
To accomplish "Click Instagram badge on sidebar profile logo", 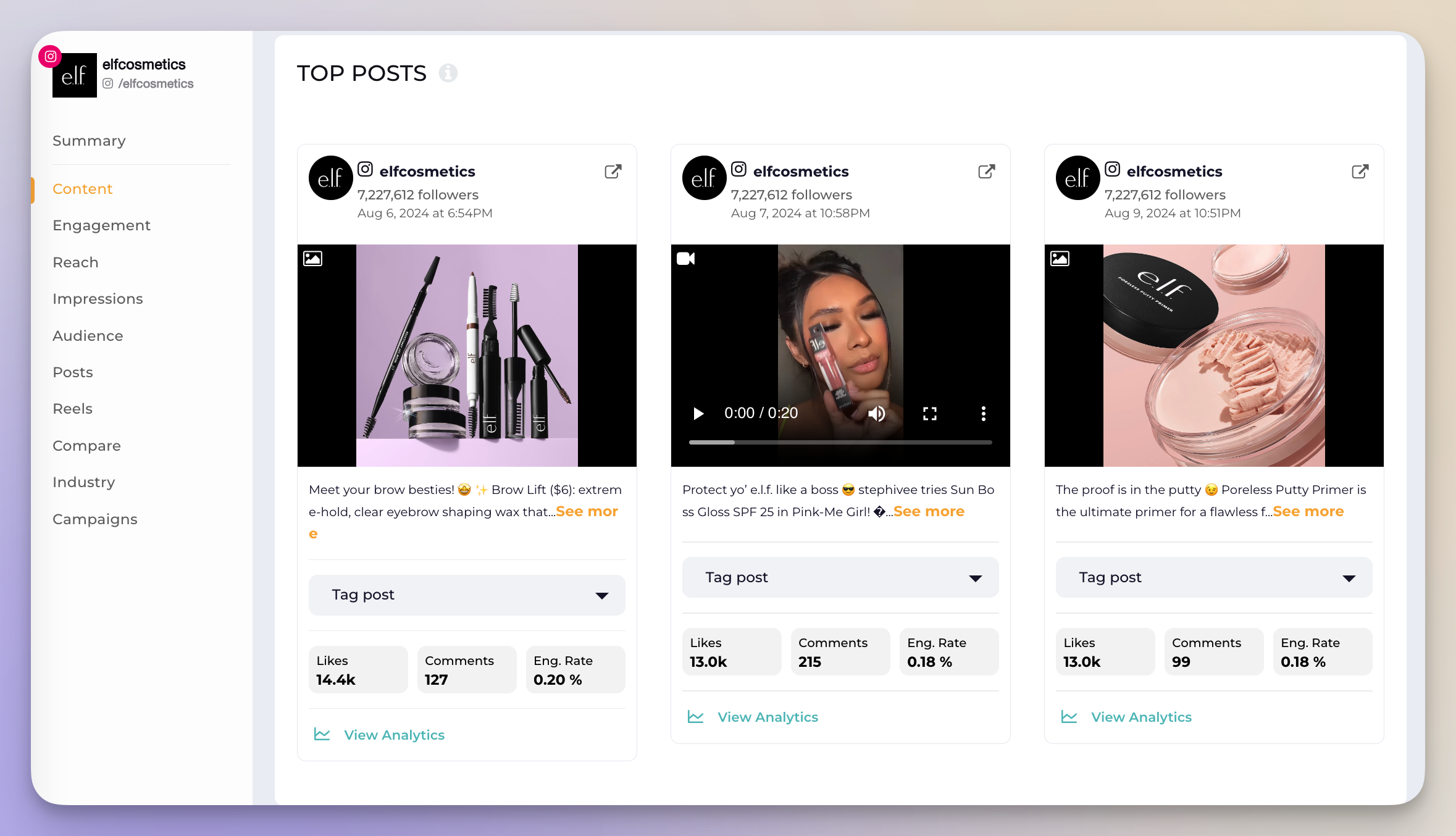I will click(x=51, y=56).
